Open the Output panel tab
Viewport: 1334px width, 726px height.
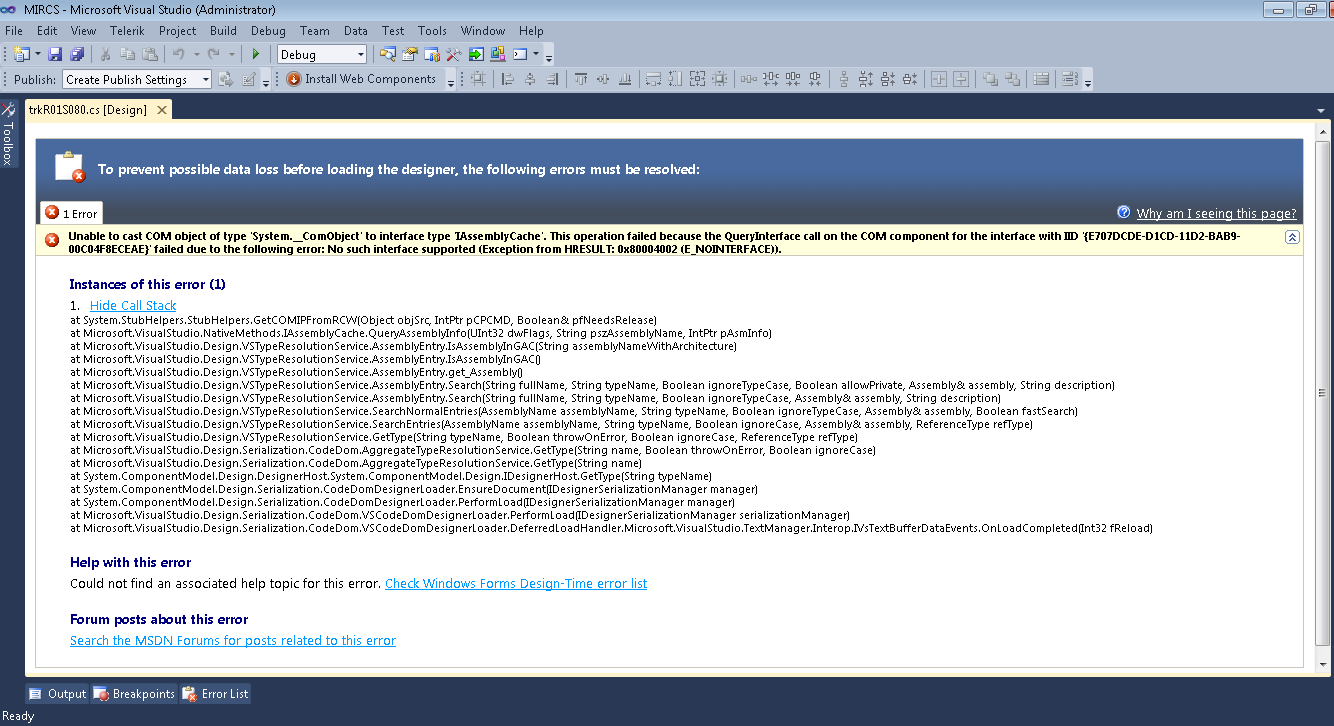pyautogui.click(x=58, y=694)
